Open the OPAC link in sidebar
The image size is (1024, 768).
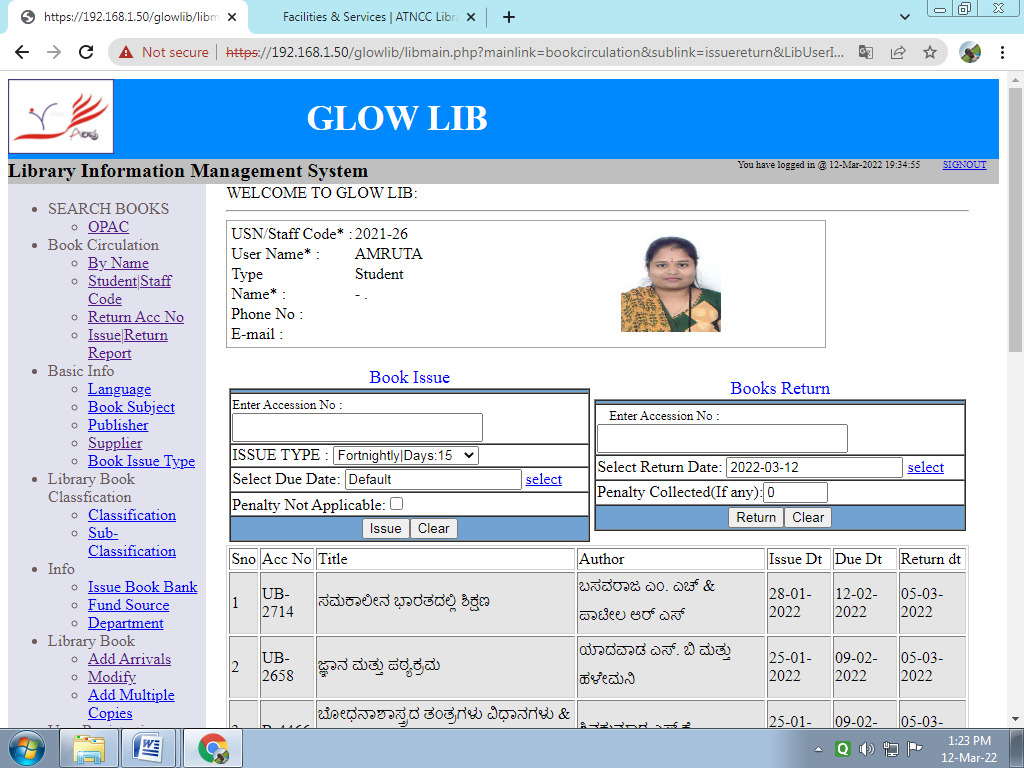[x=108, y=227]
